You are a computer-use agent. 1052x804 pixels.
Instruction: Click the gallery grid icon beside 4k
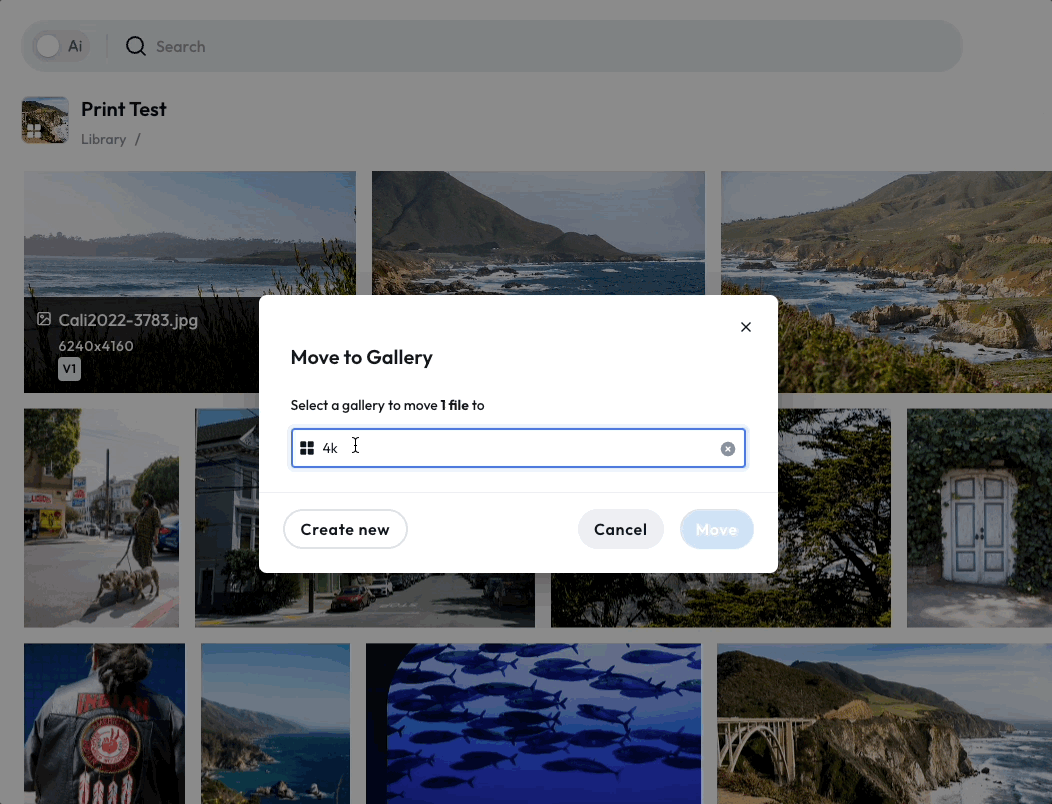307,448
